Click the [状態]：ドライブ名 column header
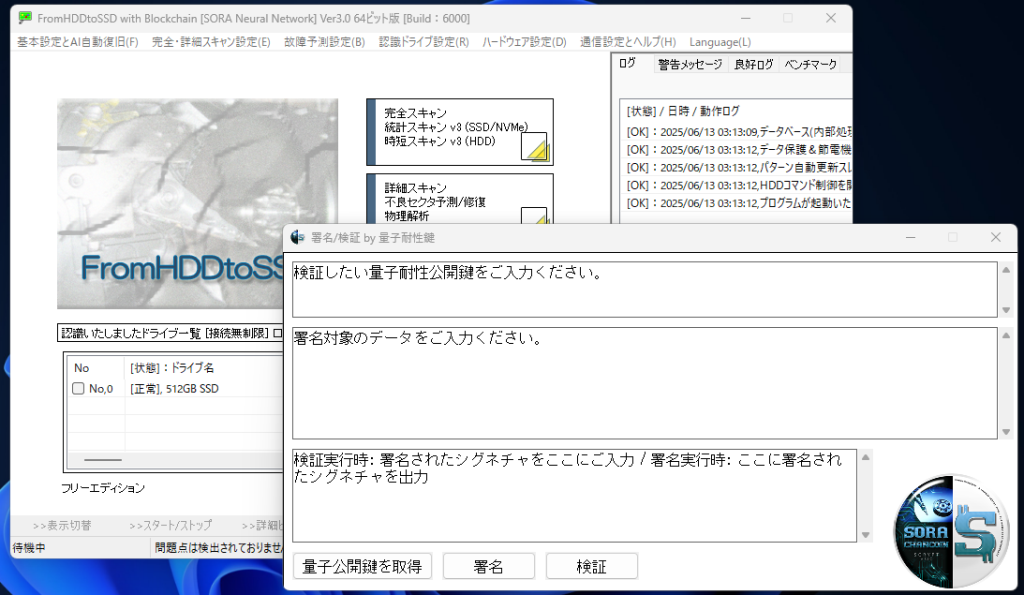The width and height of the screenshot is (1024, 595). point(172,368)
